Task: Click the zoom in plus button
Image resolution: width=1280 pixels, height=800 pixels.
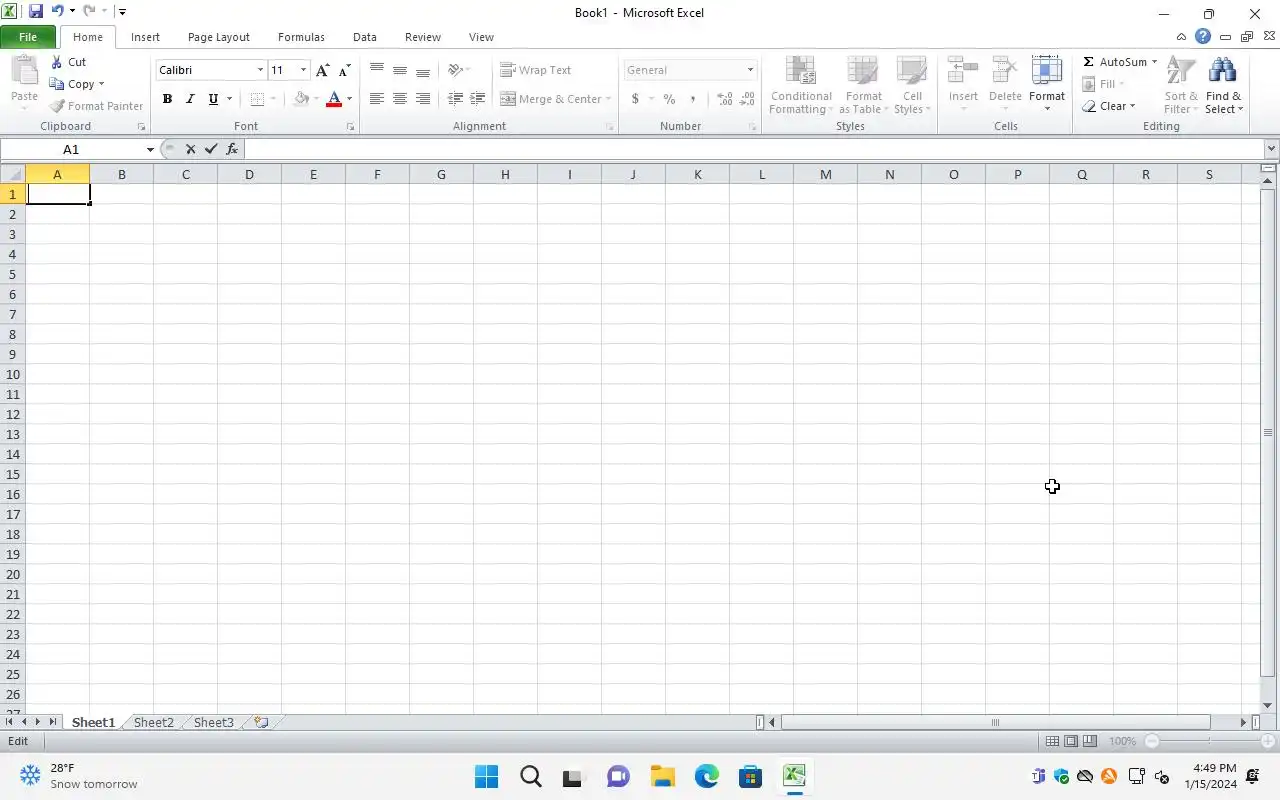Action: pos(1269,741)
